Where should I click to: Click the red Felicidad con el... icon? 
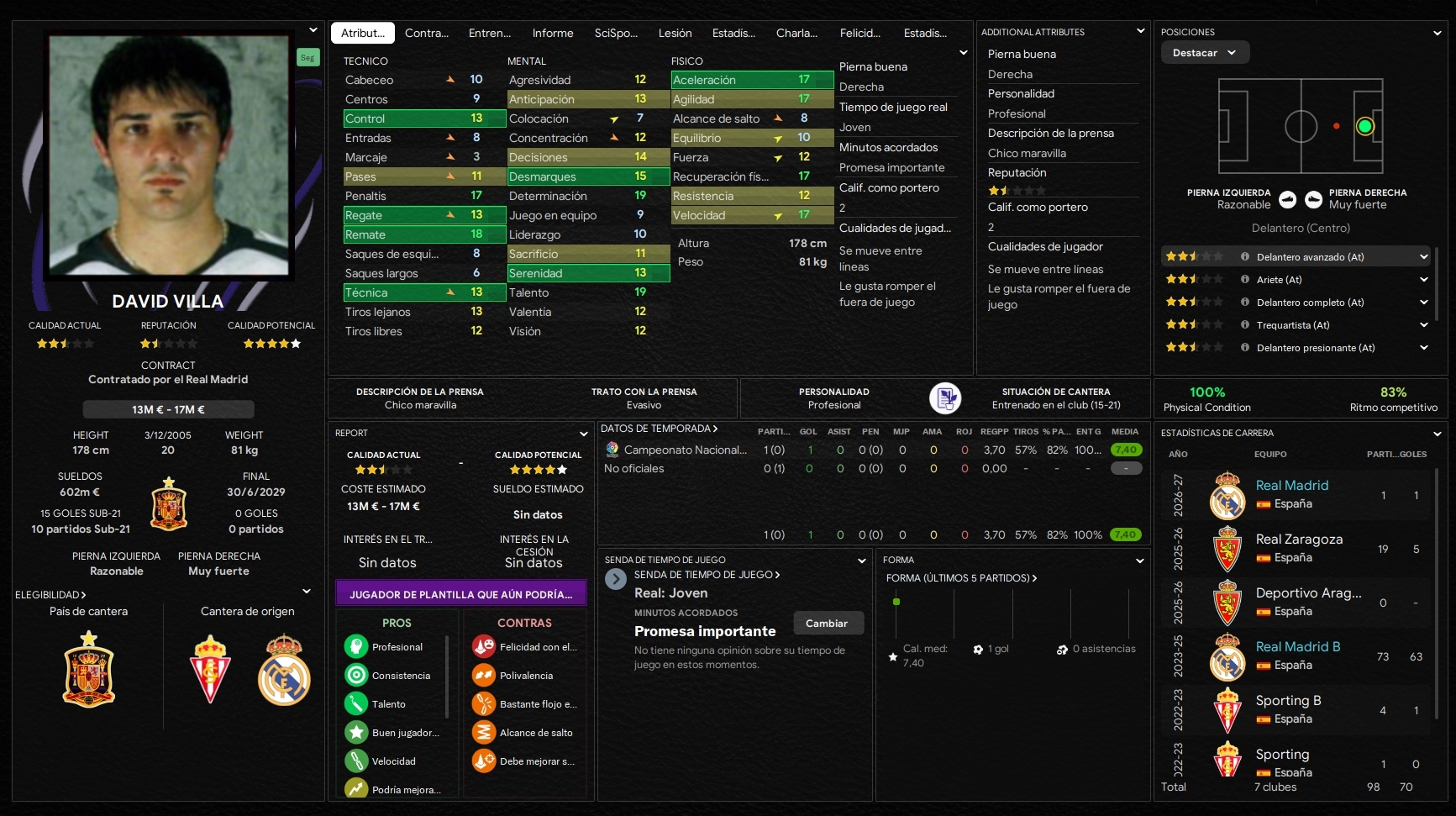pyautogui.click(x=484, y=647)
